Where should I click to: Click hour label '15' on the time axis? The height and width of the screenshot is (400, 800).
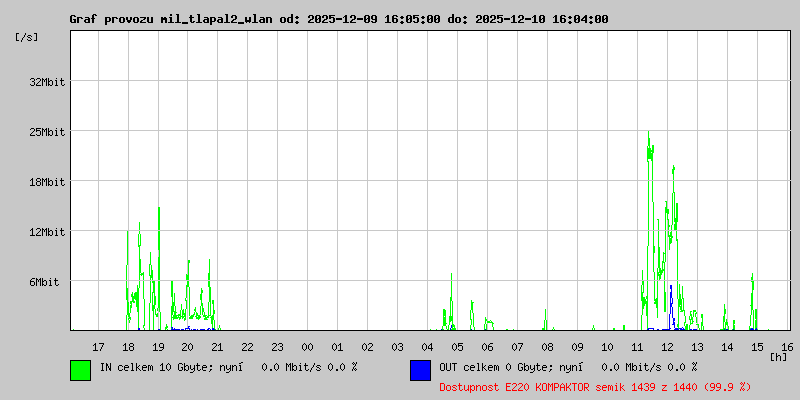[x=757, y=347]
